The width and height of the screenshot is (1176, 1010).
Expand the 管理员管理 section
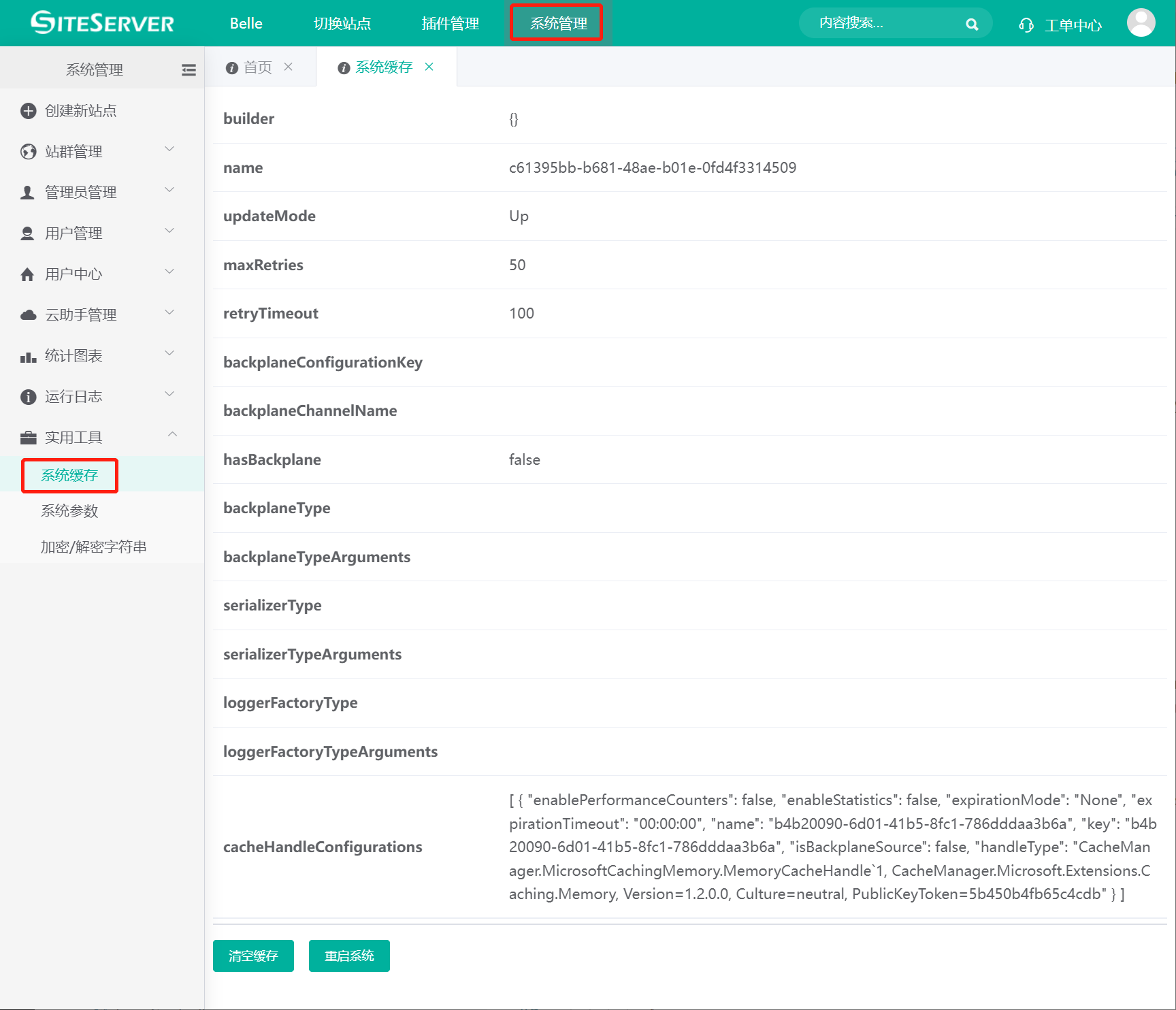(x=95, y=192)
